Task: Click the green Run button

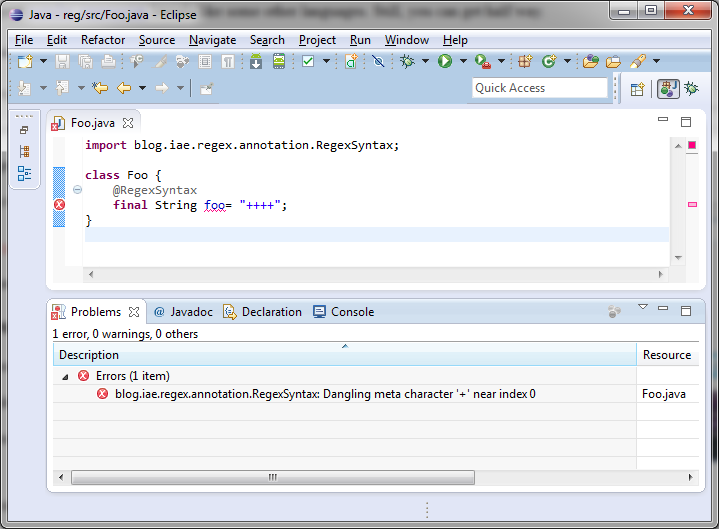Action: click(x=445, y=61)
